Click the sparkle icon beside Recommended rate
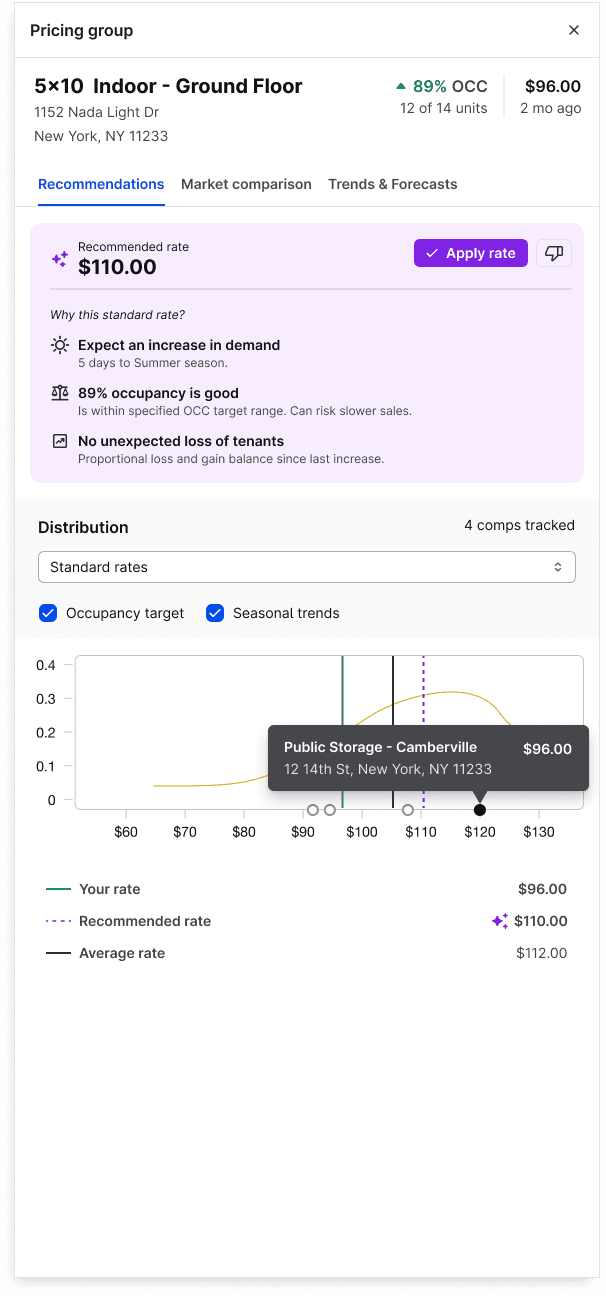The image size is (606, 1296). (x=60, y=259)
